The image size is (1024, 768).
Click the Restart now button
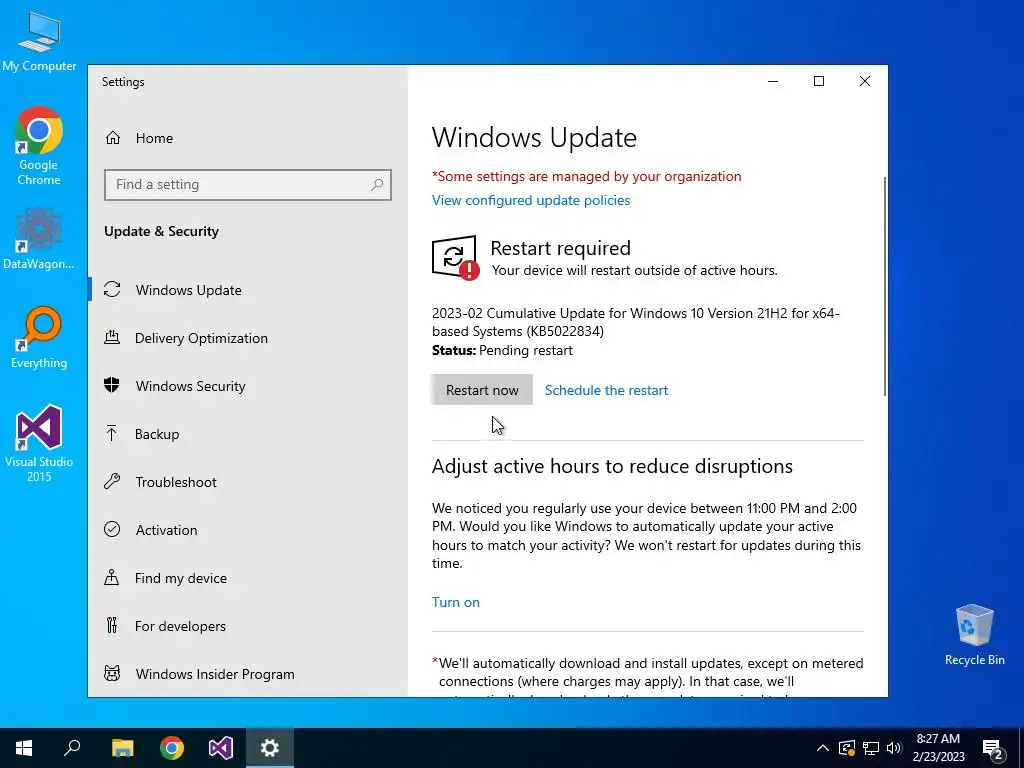[482, 390]
